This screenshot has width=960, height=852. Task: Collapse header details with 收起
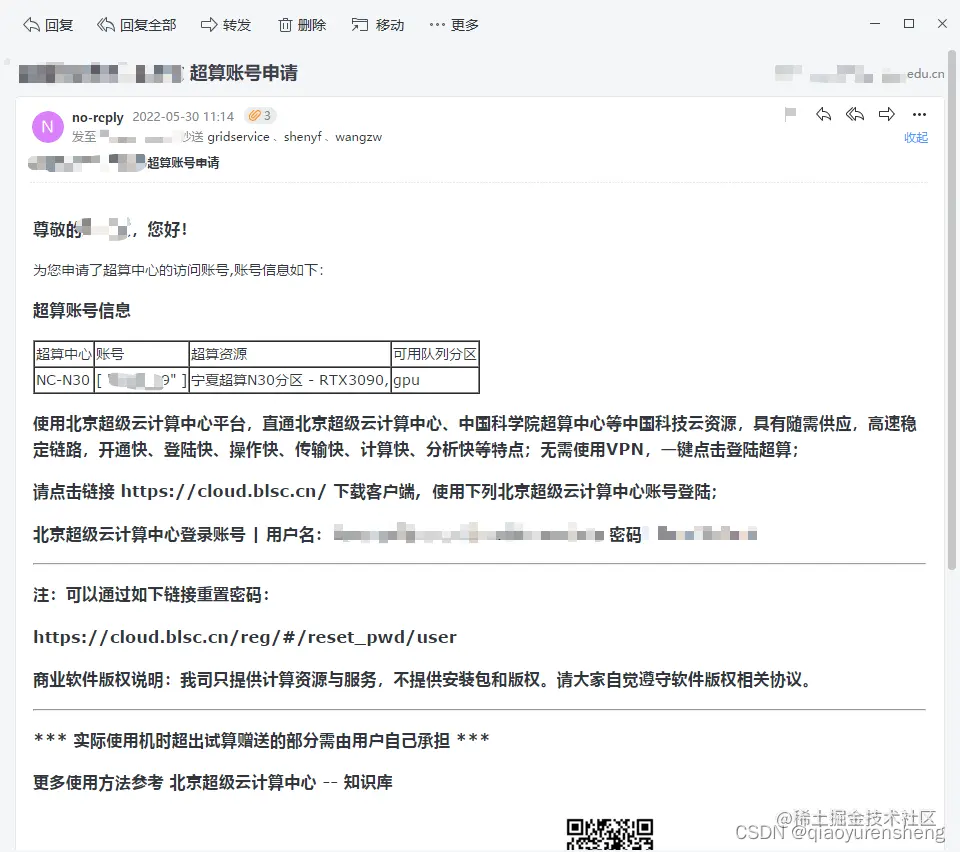tap(916, 138)
